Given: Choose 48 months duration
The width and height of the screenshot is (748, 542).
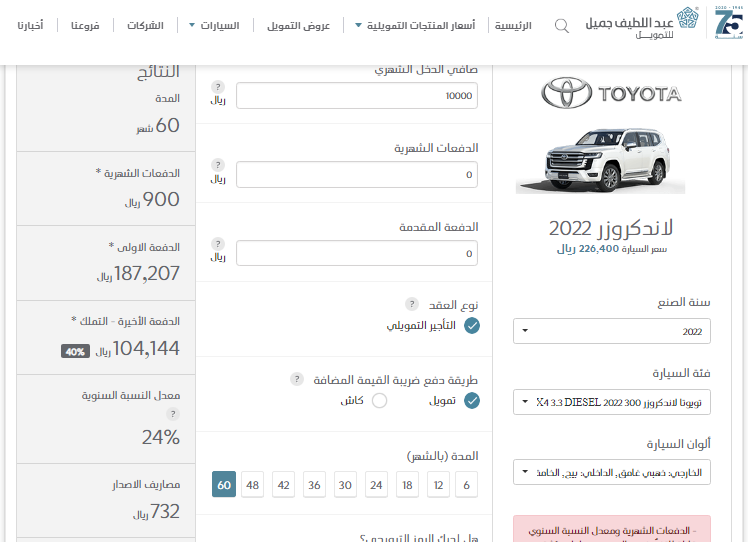Looking at the screenshot, I should [x=252, y=485].
